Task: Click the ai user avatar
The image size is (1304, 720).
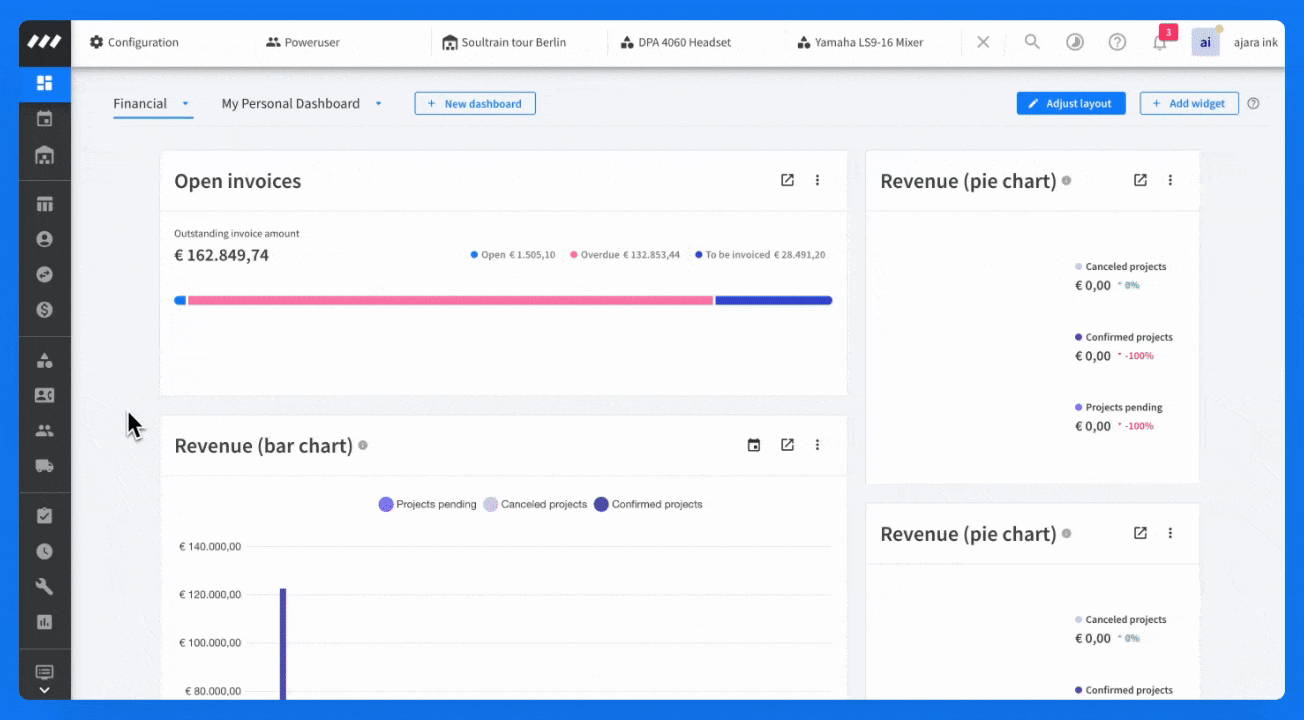Action: coord(1205,42)
